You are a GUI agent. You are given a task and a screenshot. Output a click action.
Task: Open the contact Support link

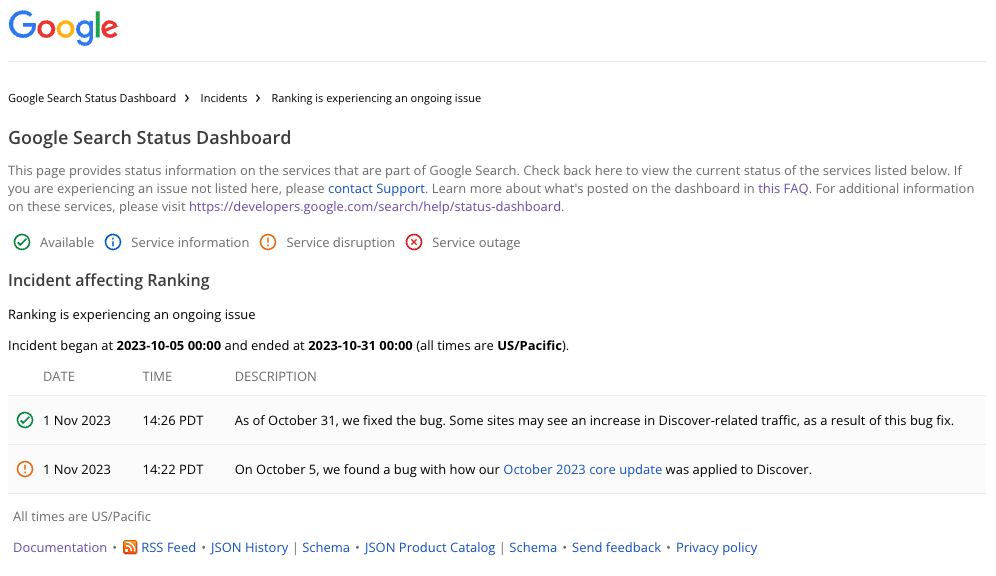coord(376,189)
